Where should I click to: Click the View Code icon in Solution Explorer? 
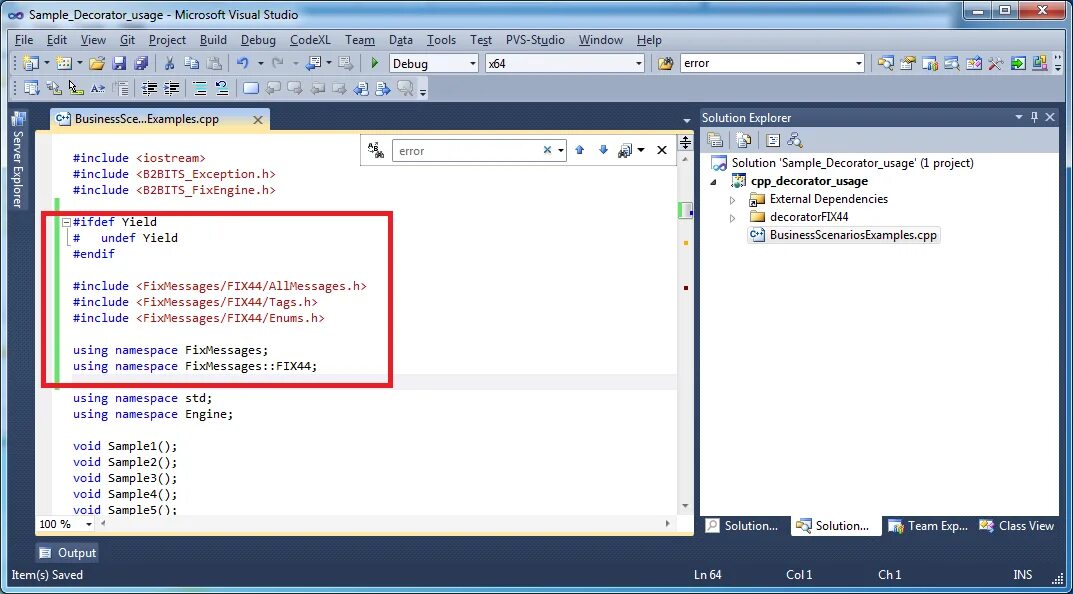[x=773, y=140]
